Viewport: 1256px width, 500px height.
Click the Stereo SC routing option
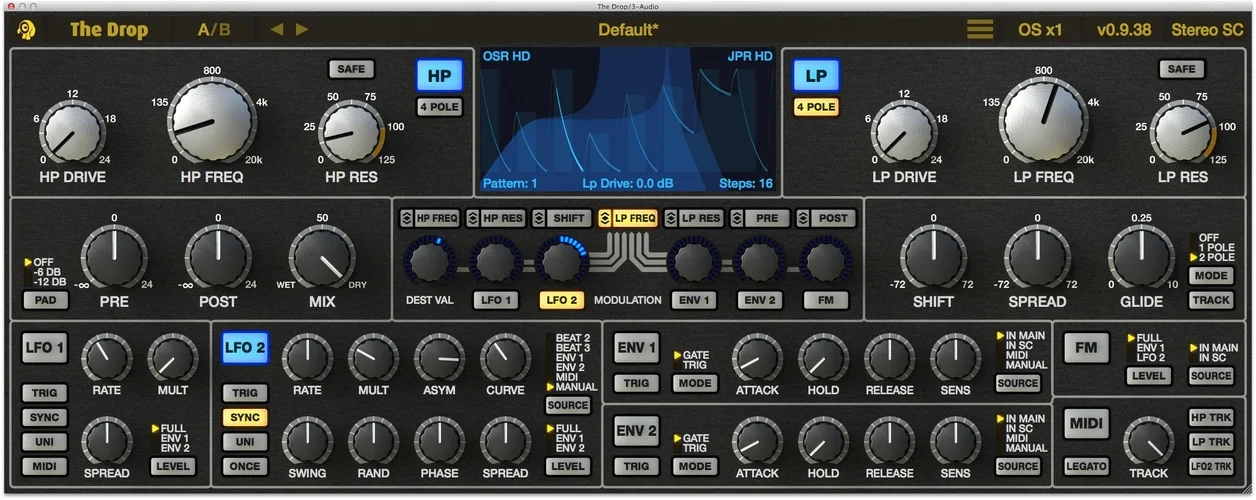(1207, 29)
